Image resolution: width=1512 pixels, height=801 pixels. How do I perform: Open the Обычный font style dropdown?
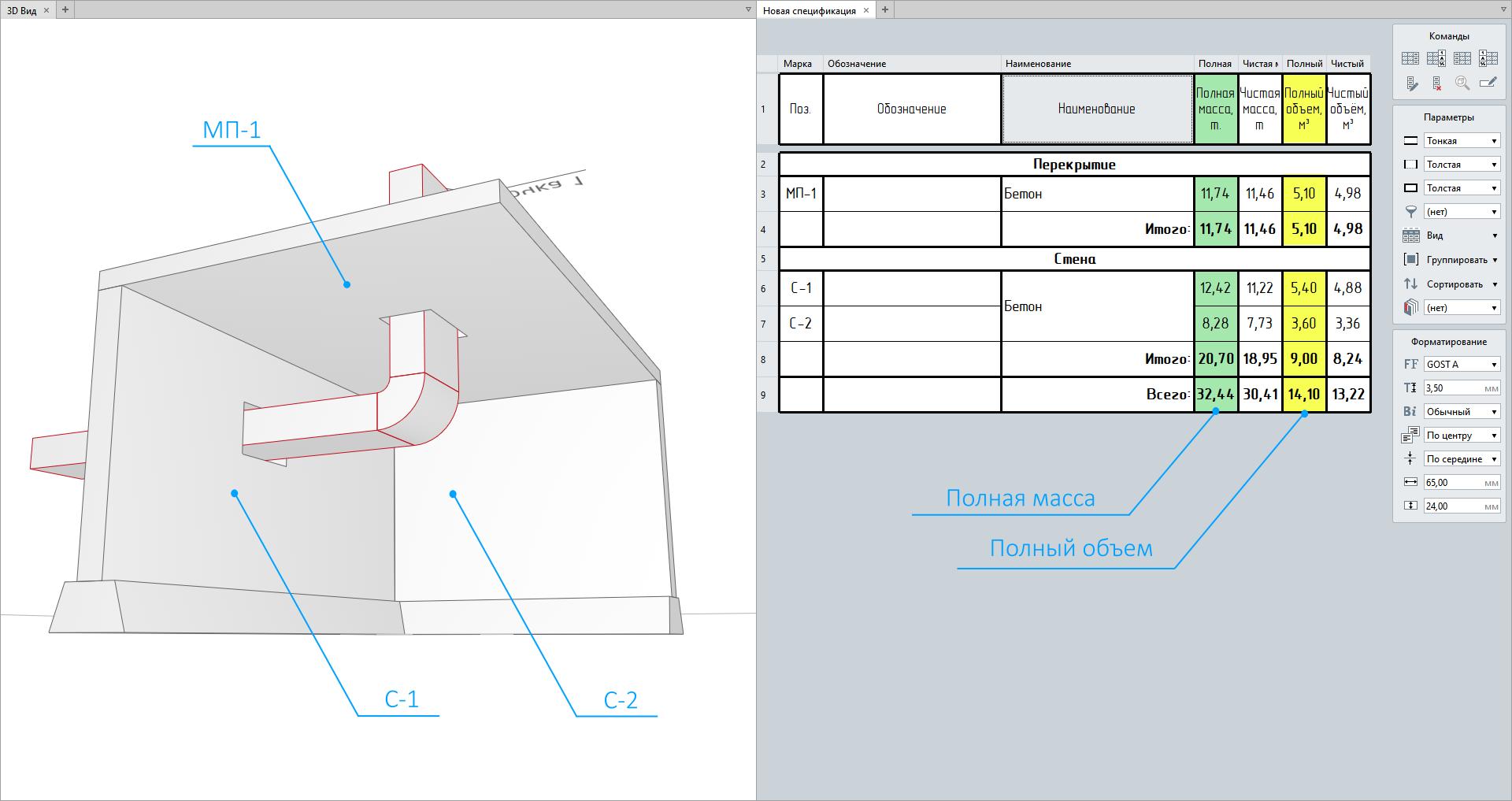(x=1462, y=412)
